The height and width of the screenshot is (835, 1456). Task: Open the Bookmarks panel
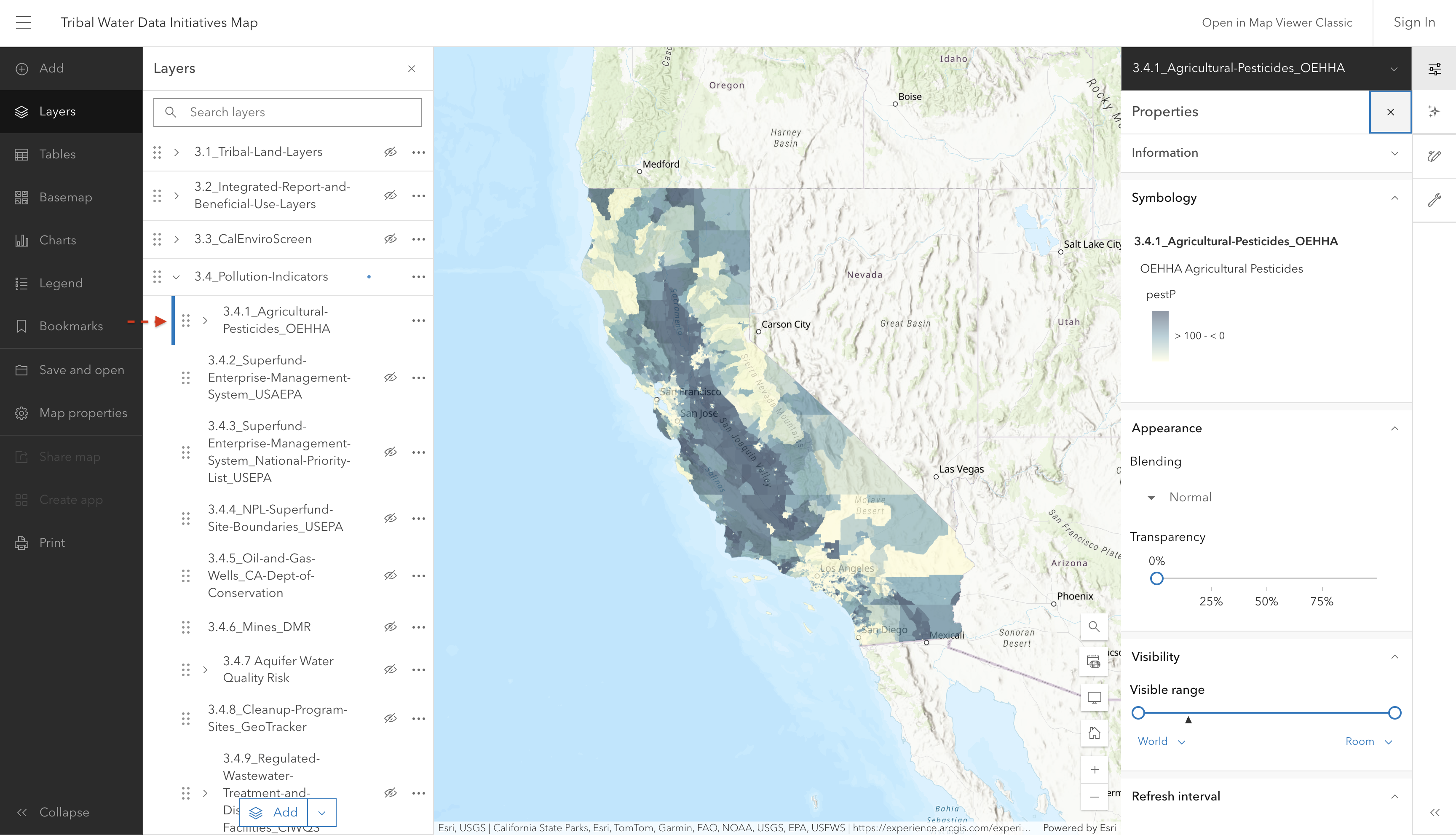tap(71, 327)
